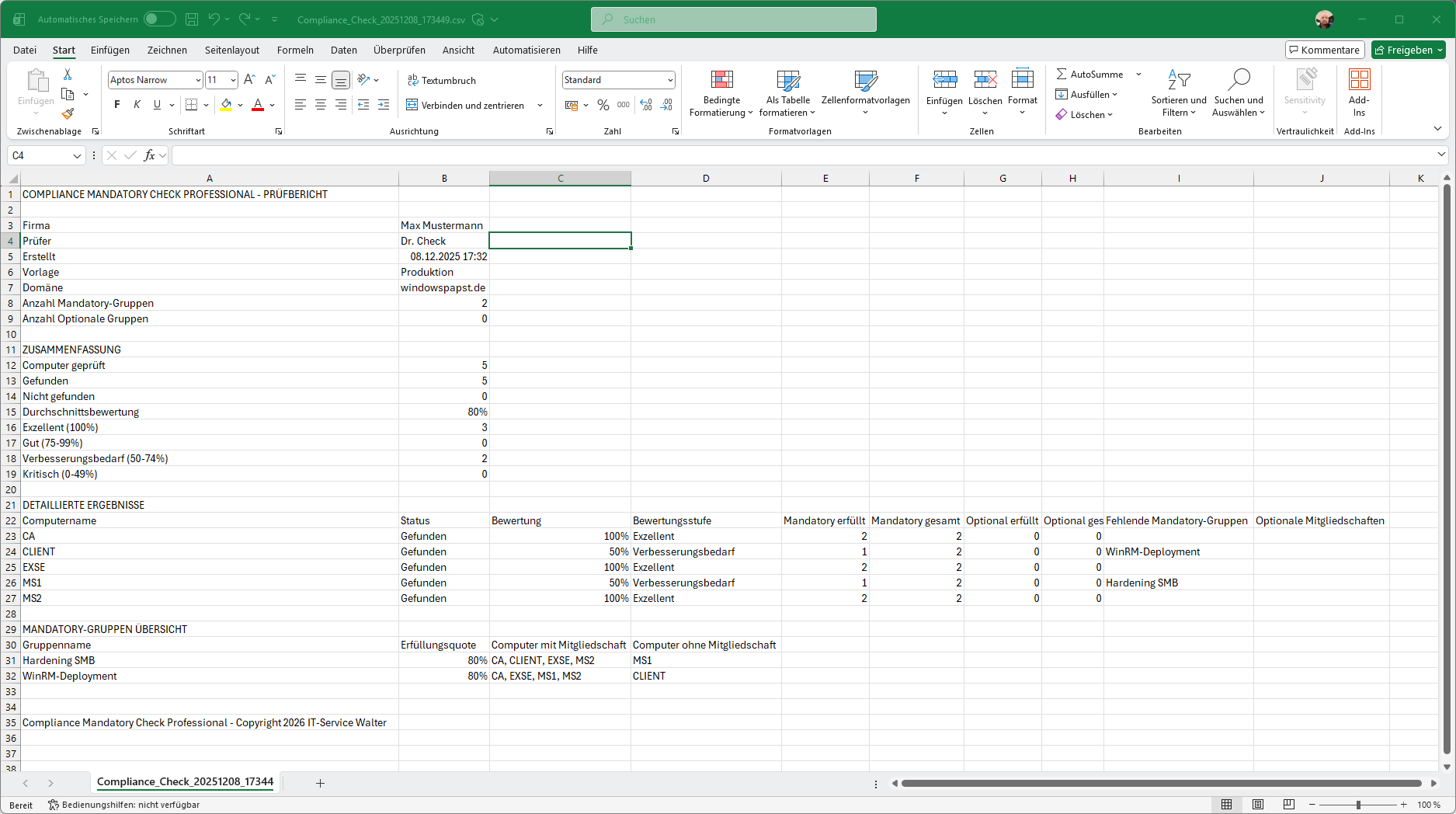Toggle Textumbruch wrap text
This screenshot has height=814, width=1456.
click(x=441, y=81)
